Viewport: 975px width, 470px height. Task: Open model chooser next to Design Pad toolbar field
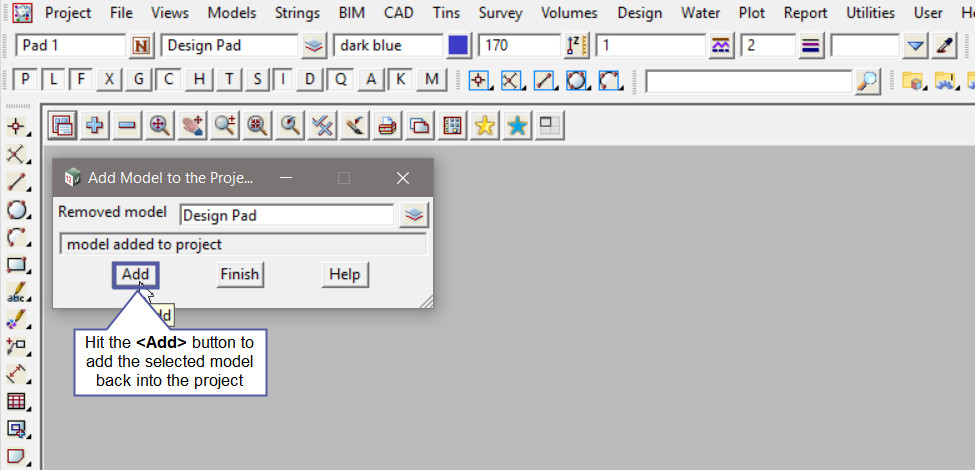click(314, 46)
